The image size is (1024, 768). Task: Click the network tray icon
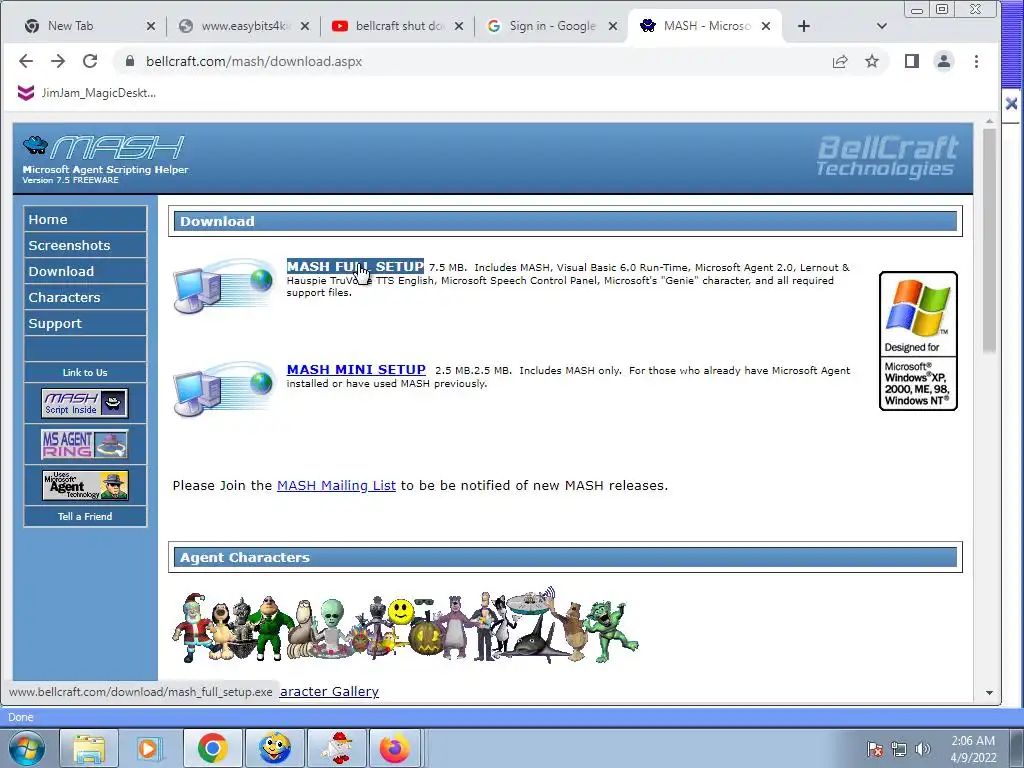899,749
